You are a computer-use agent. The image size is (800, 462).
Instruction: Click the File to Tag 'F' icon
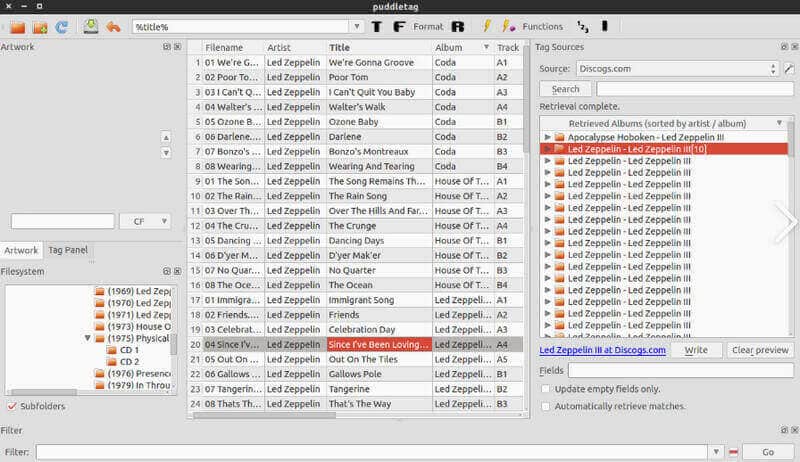pos(399,27)
